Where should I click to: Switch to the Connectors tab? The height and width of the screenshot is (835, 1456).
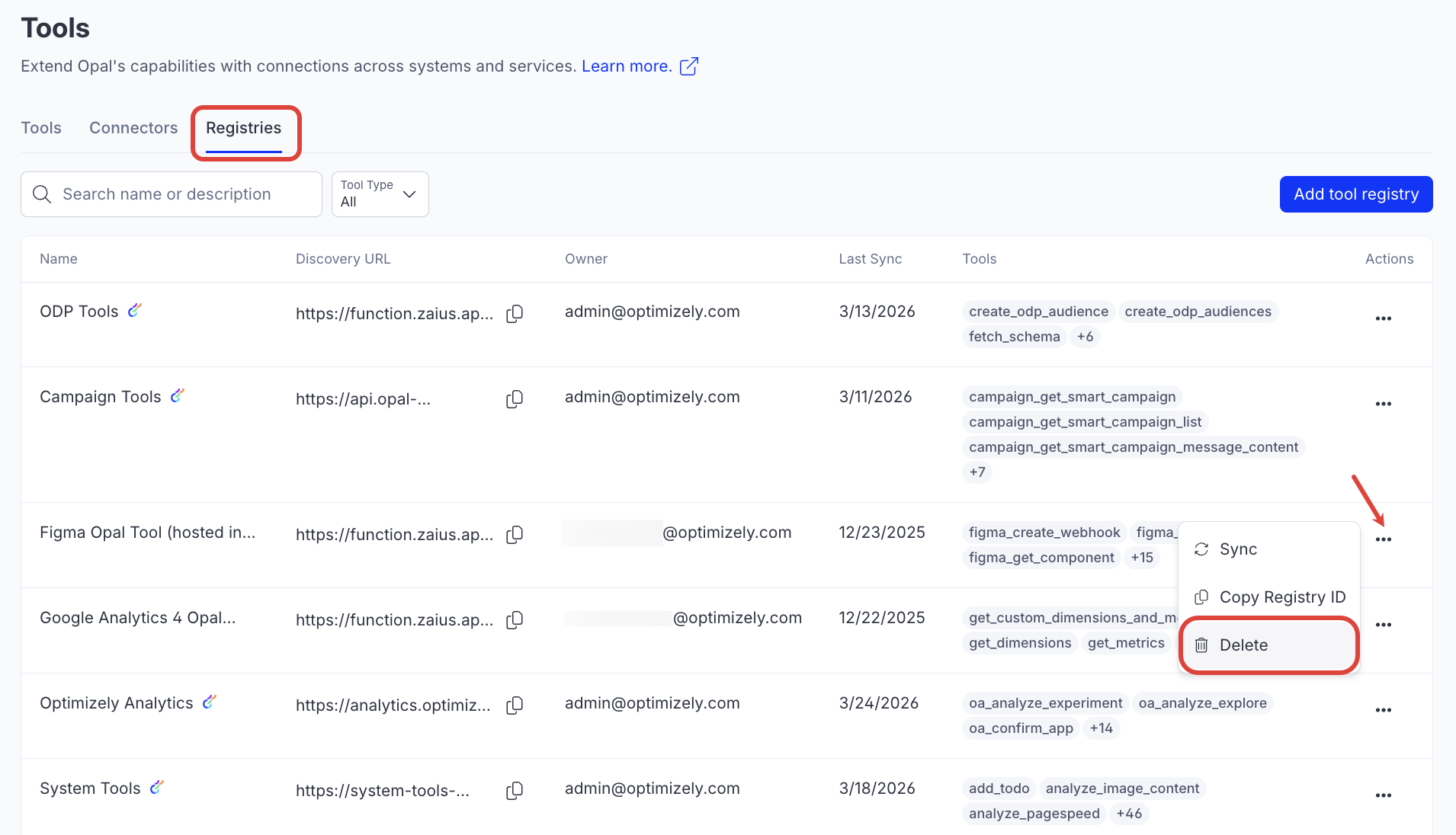133,128
